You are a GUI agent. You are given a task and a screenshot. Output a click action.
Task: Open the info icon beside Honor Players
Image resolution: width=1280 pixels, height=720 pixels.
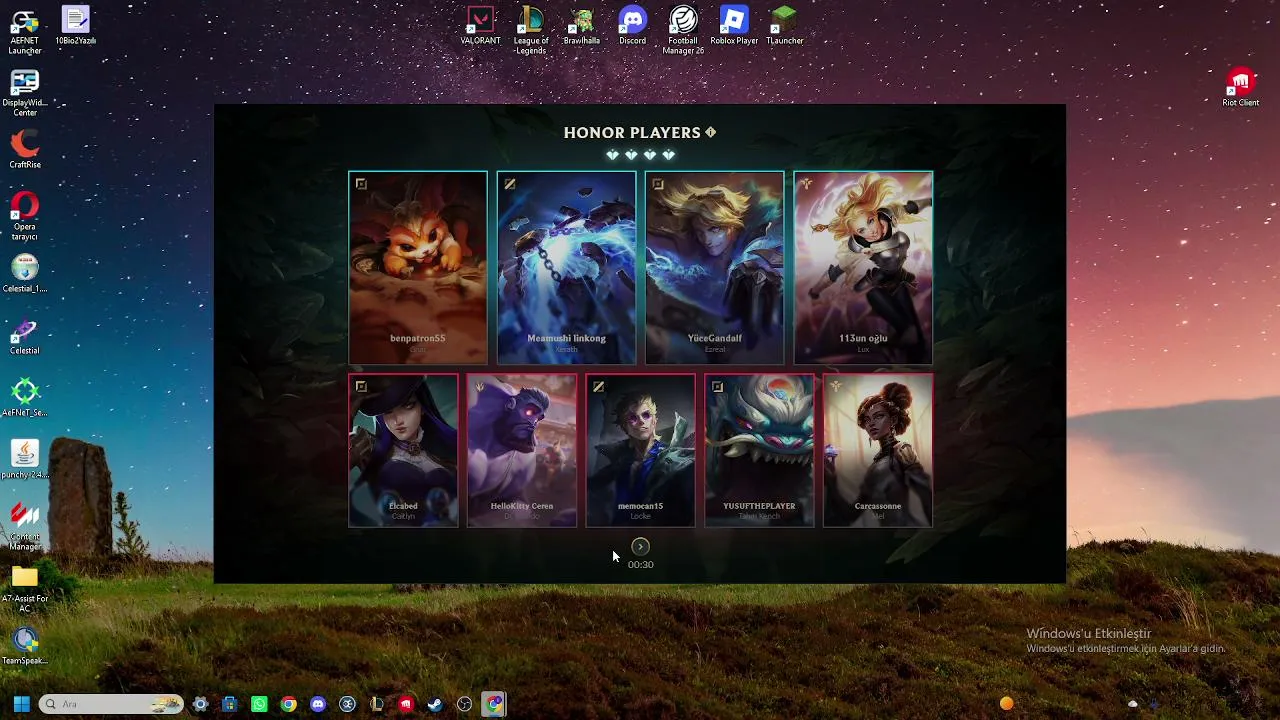[x=711, y=132]
